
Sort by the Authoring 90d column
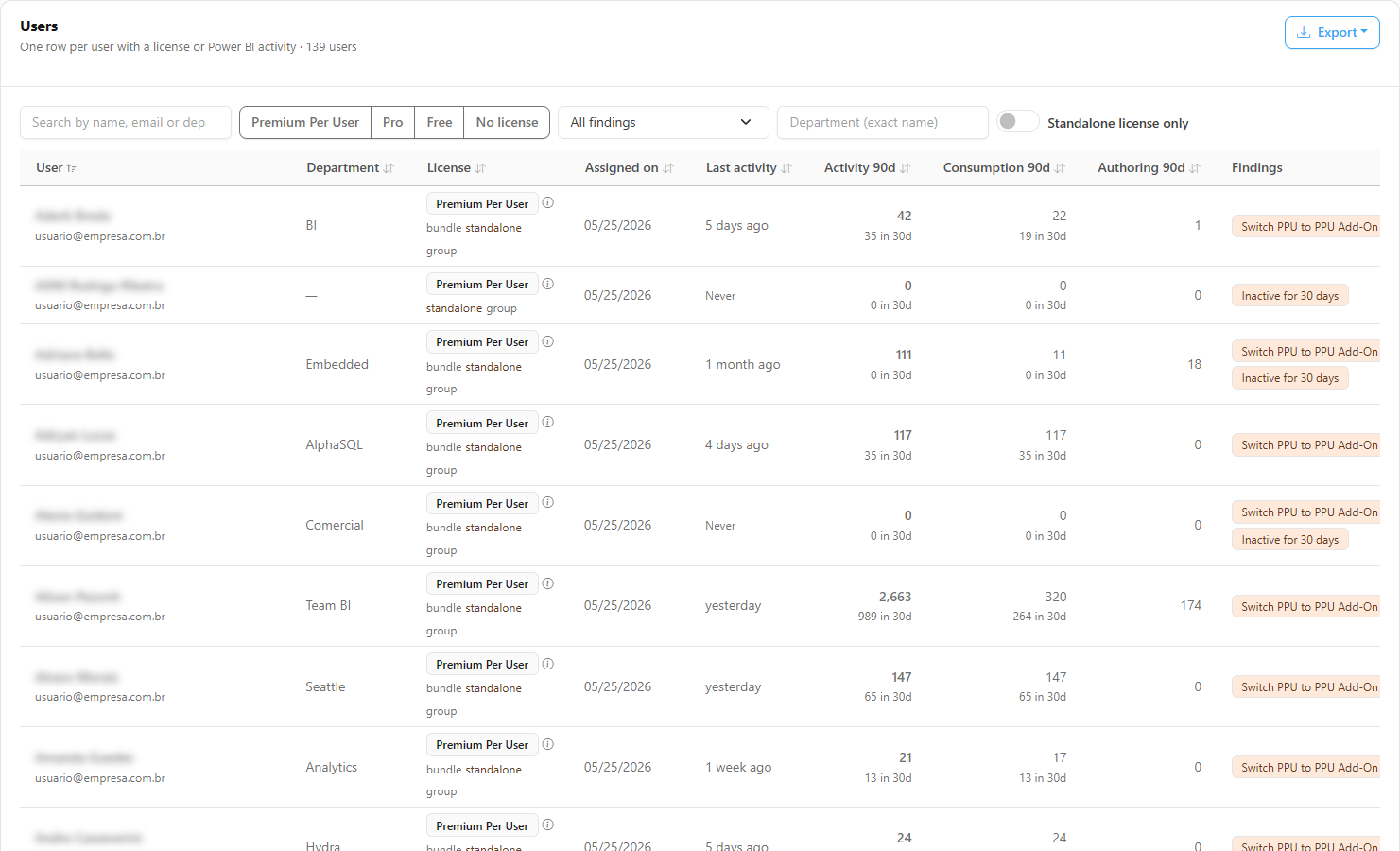point(1149,167)
